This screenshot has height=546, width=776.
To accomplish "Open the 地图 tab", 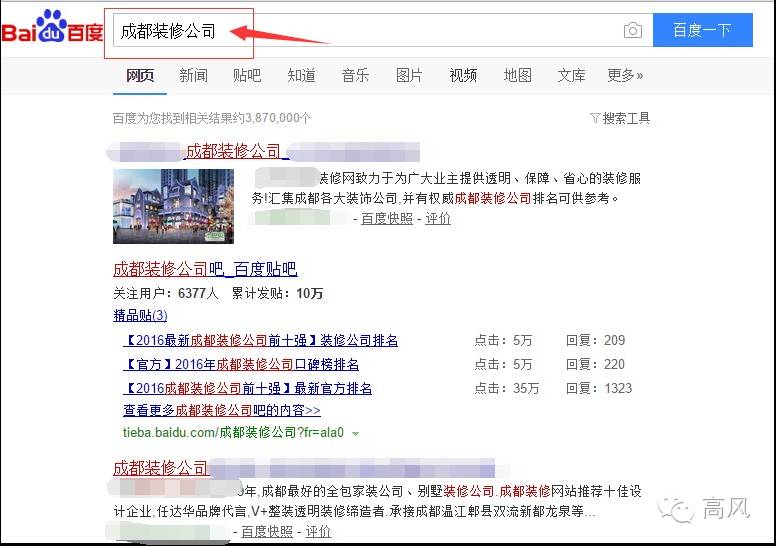I will (518, 75).
